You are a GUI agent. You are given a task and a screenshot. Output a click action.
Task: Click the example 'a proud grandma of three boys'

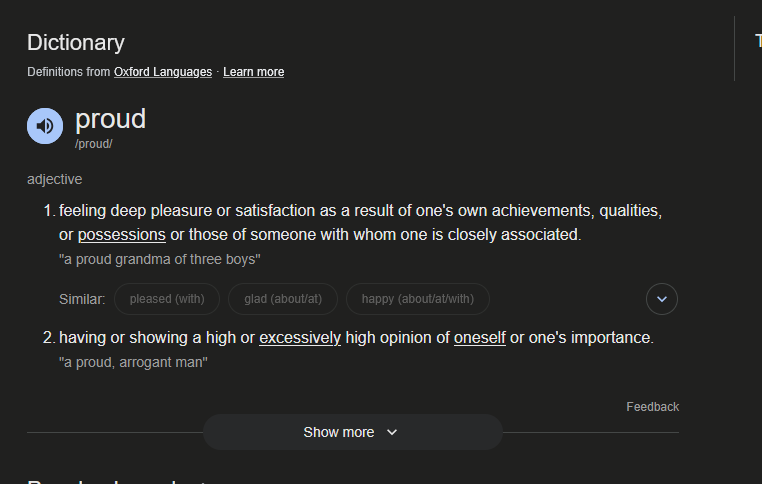pyautogui.click(x=159, y=259)
